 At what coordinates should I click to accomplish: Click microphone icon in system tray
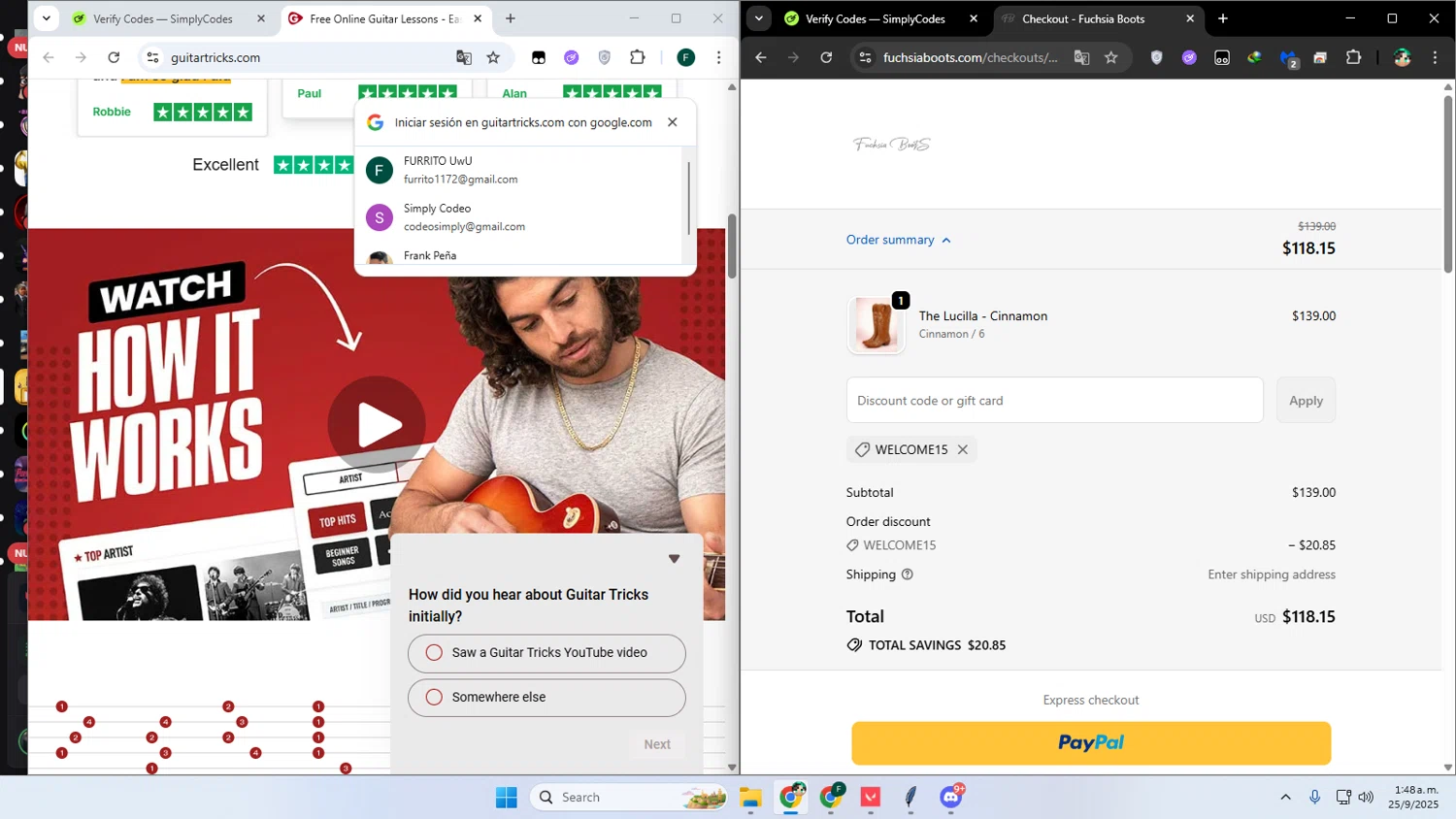1314,797
